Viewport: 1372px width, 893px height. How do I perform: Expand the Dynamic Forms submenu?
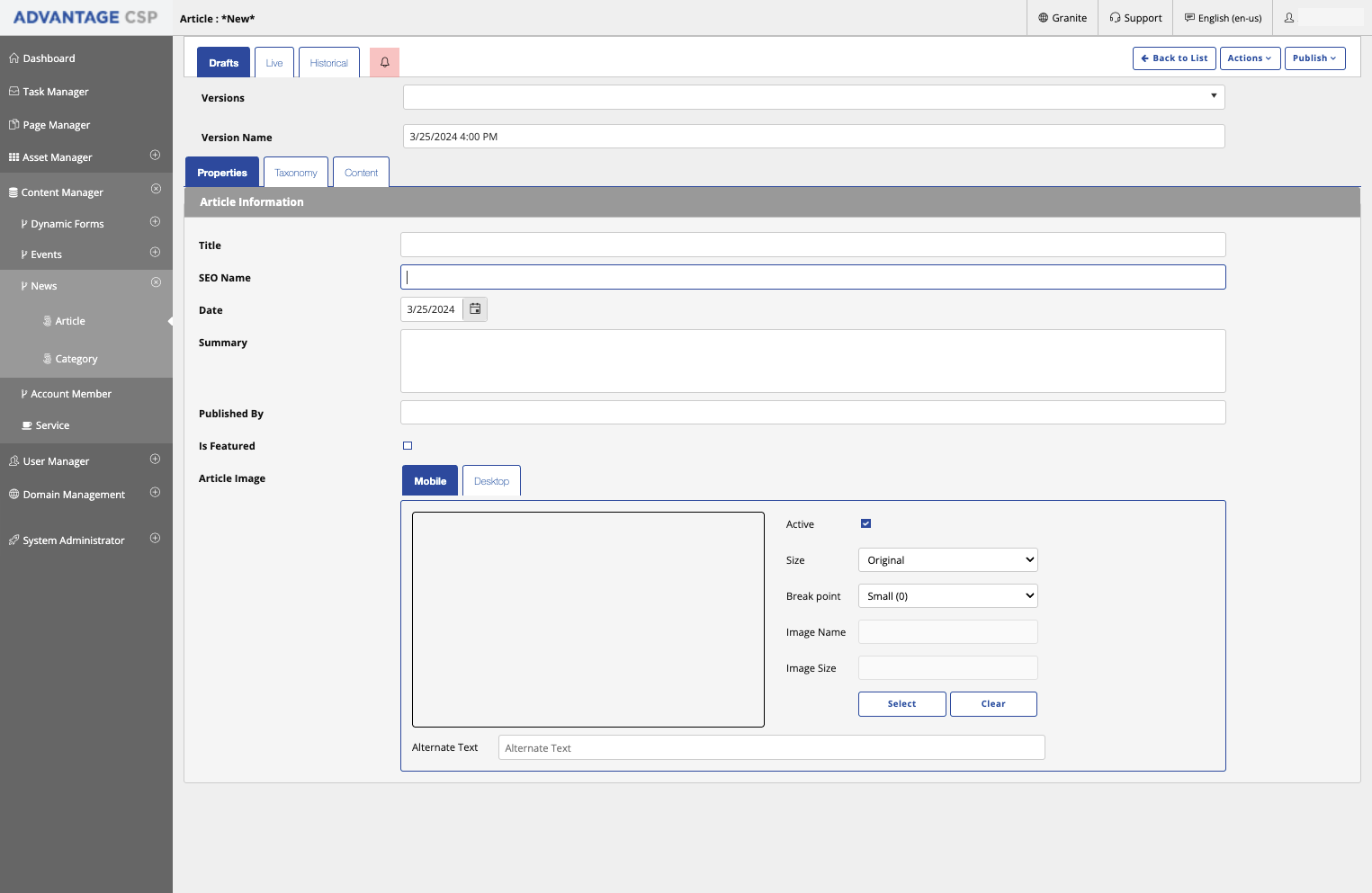click(x=155, y=222)
